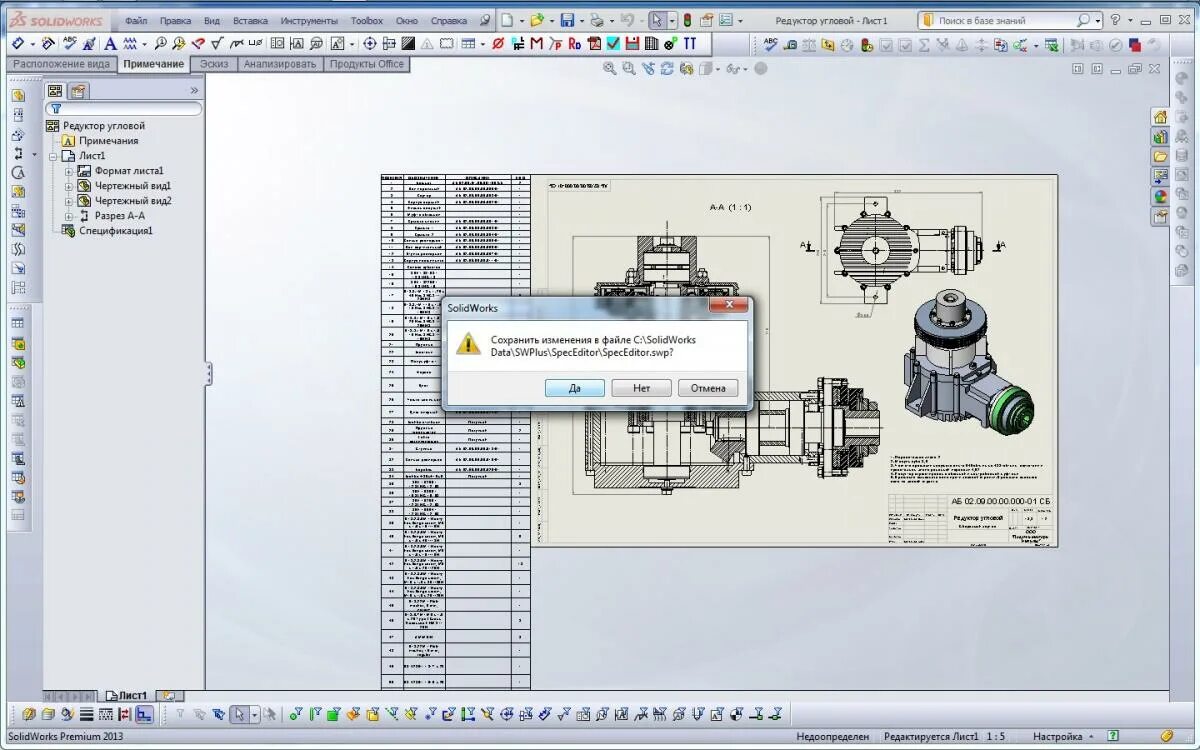Viewport: 1200px width, 750px height.
Task: Open File Explorer pane on right sidebar
Action: pos(1160,157)
